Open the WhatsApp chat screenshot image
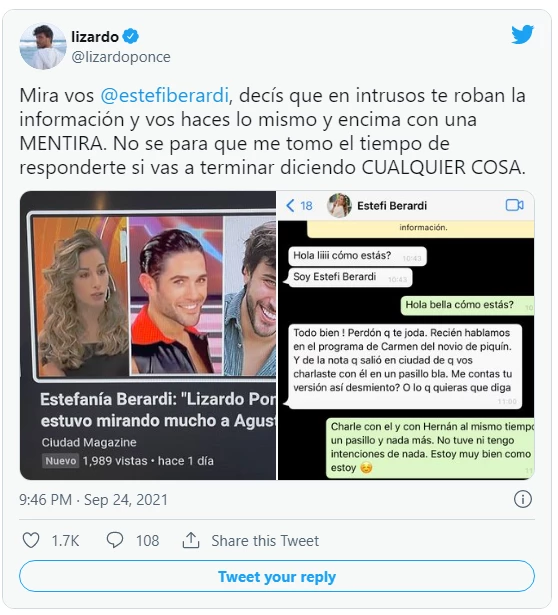Image resolution: width=558 pixels, height=615 pixels. 406,335
